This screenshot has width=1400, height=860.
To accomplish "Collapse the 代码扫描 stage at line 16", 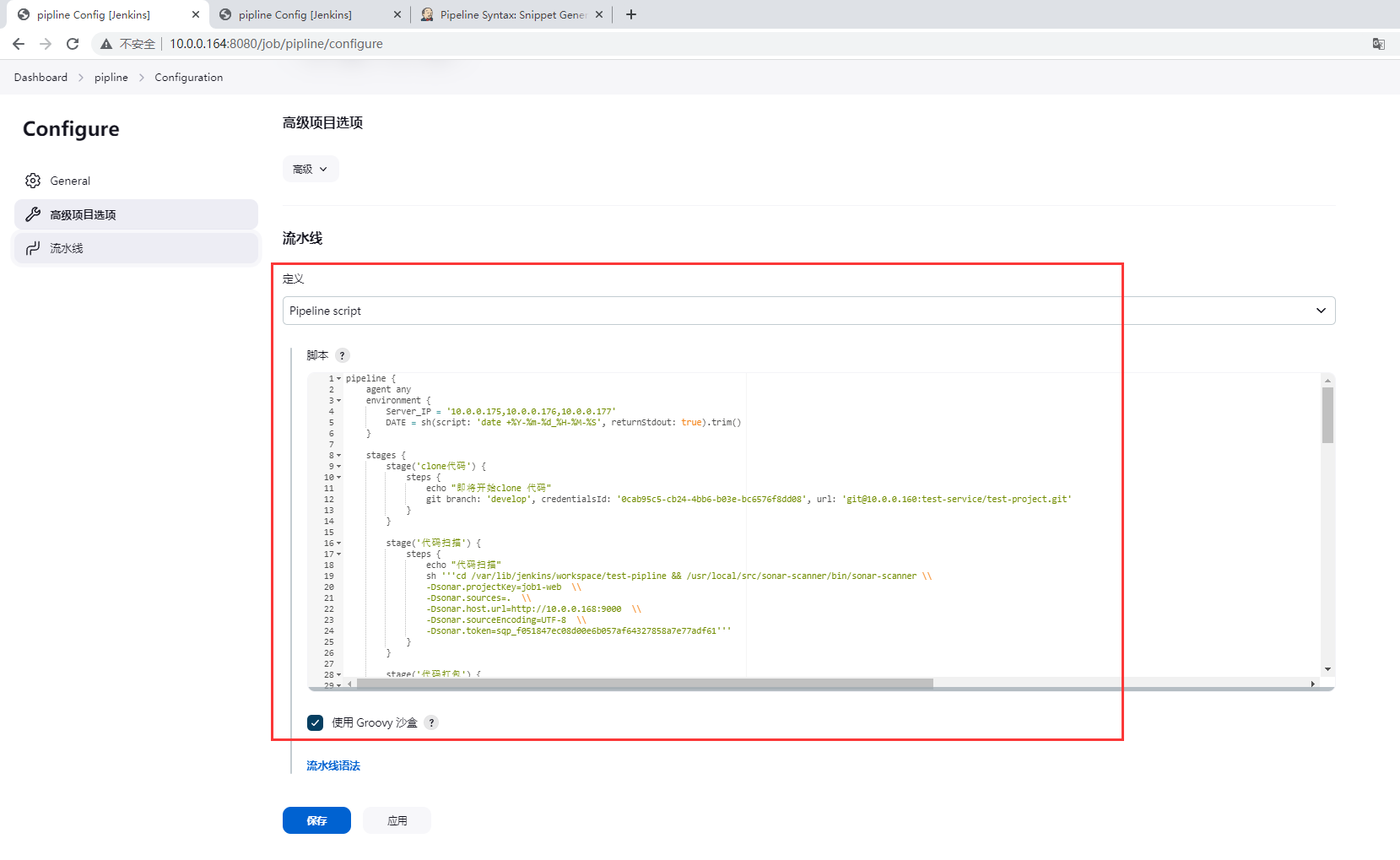I will pos(339,544).
